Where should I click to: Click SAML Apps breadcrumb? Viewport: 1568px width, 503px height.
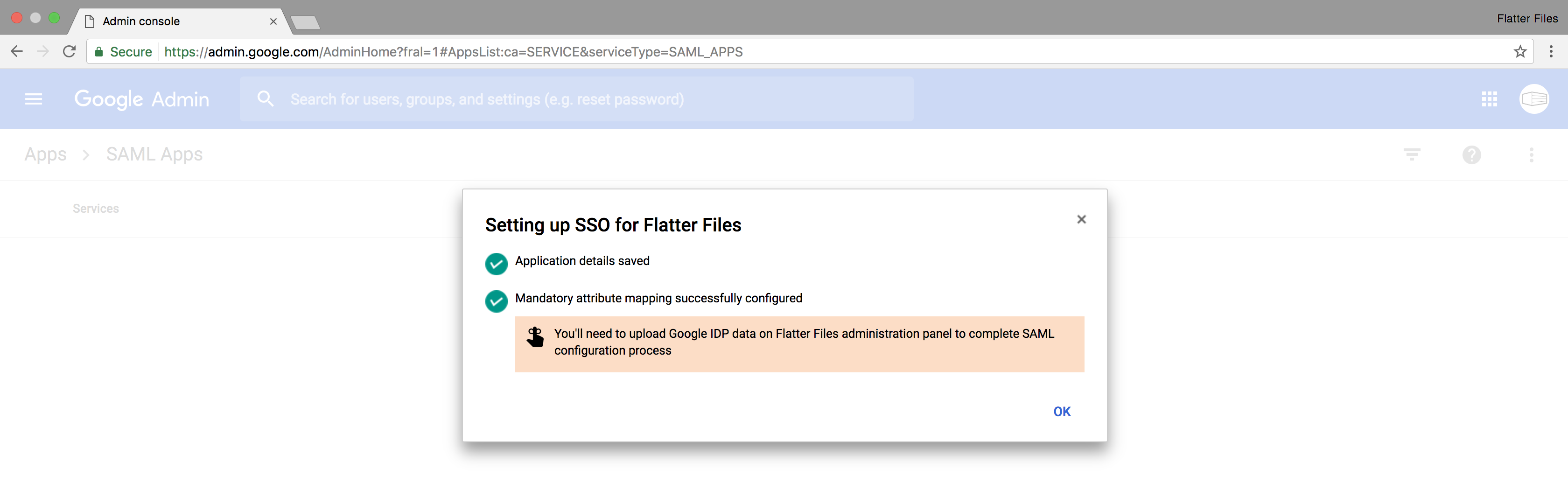click(154, 154)
